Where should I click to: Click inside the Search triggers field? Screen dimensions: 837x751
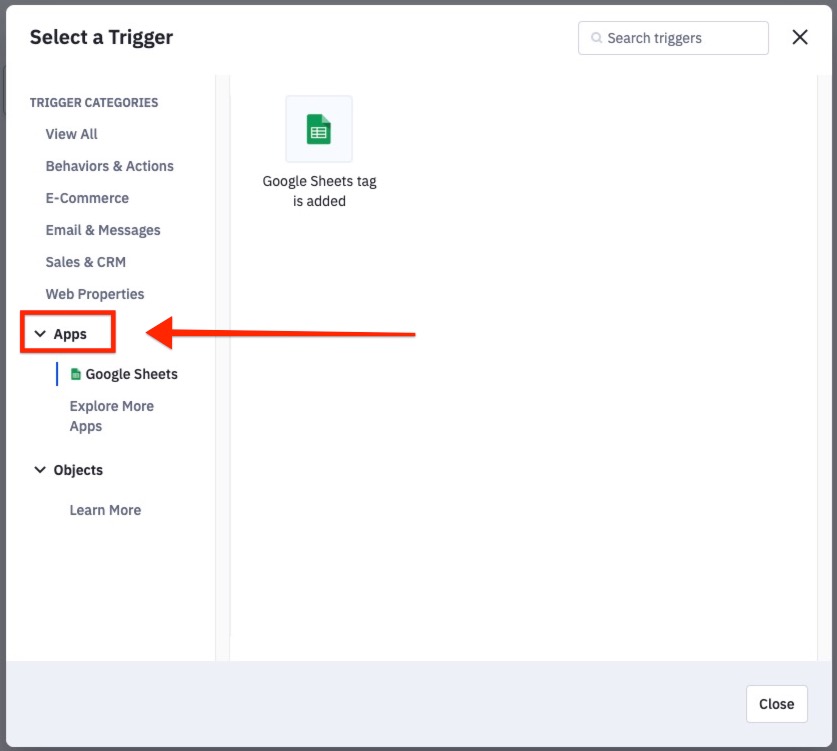tap(672, 37)
